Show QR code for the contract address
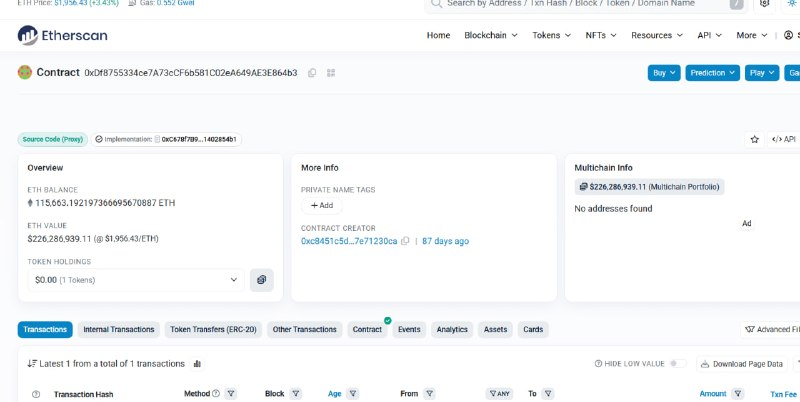The image size is (800, 402). point(331,73)
